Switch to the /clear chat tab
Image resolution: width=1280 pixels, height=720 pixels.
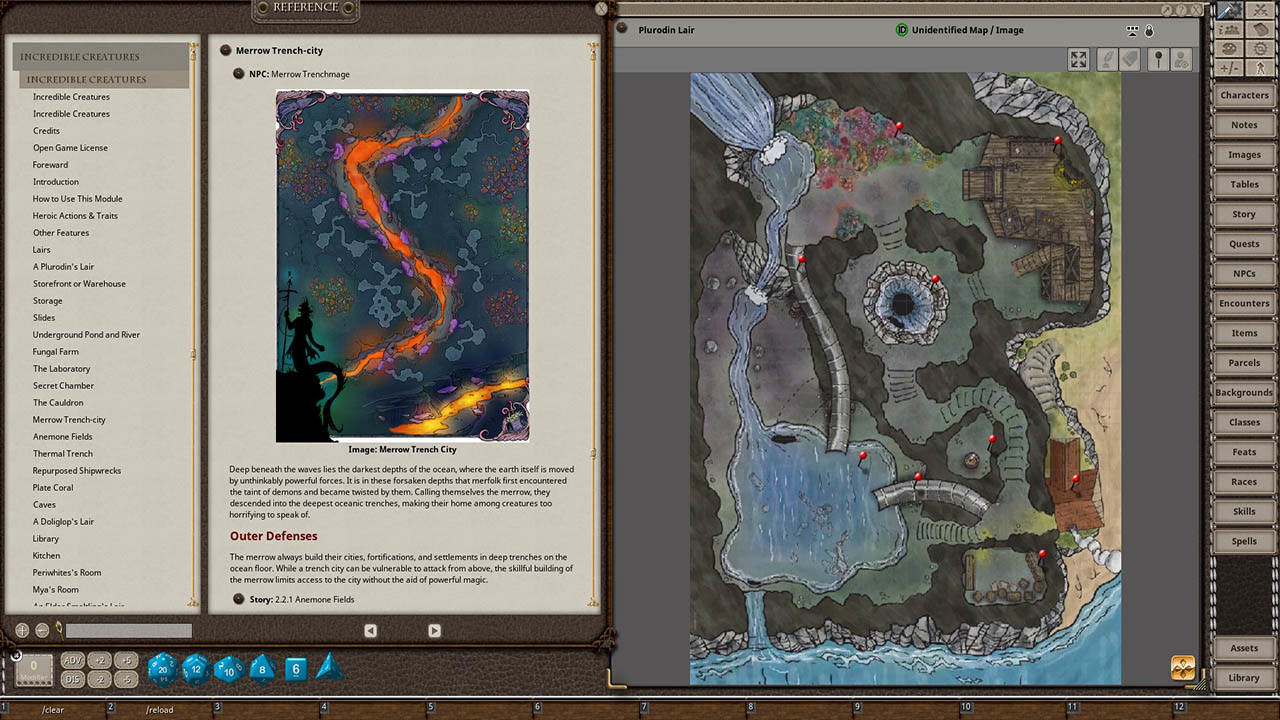pos(55,710)
